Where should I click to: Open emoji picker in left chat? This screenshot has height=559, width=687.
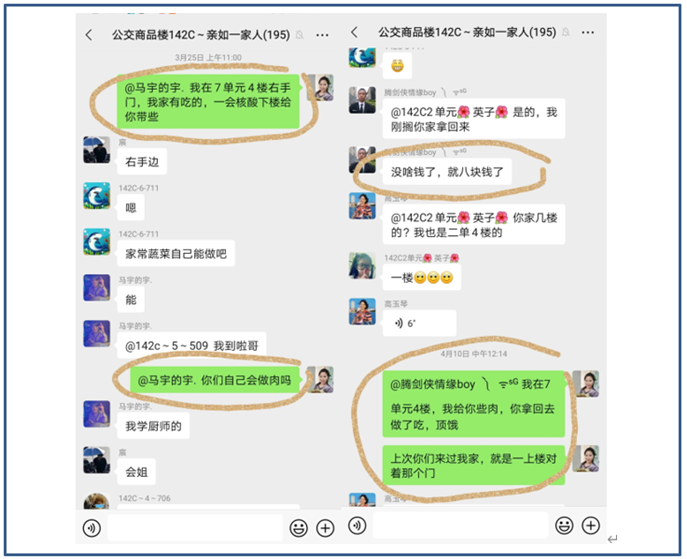coord(299,528)
